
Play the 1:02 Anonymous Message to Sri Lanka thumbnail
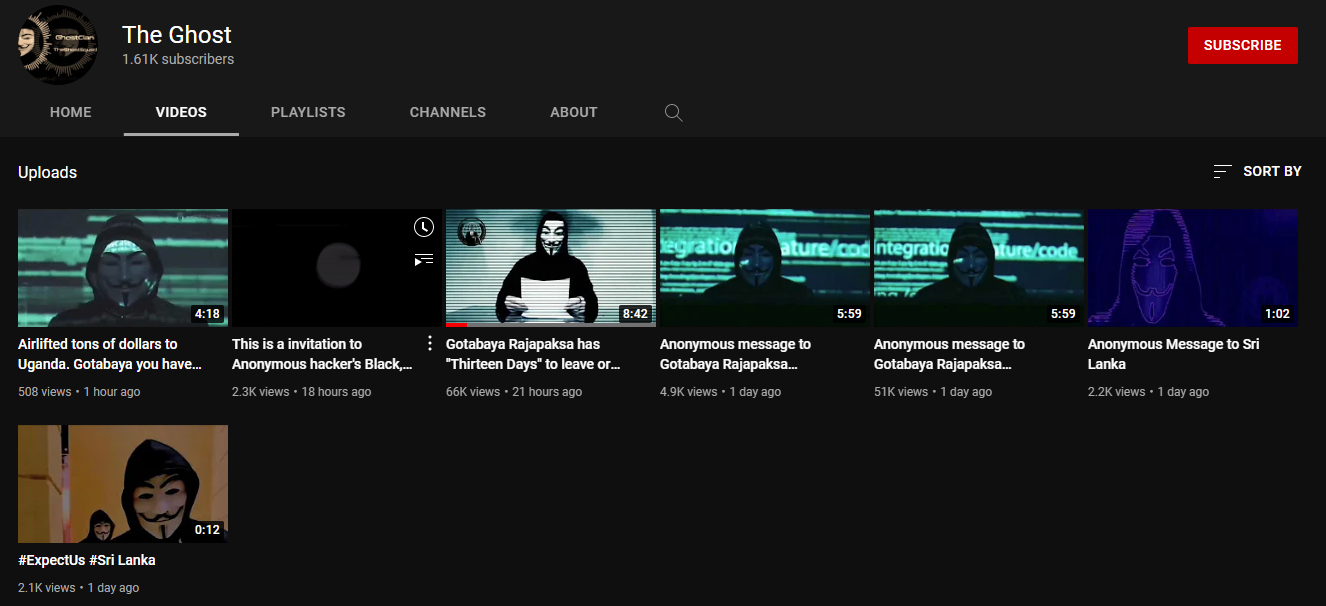click(1193, 268)
